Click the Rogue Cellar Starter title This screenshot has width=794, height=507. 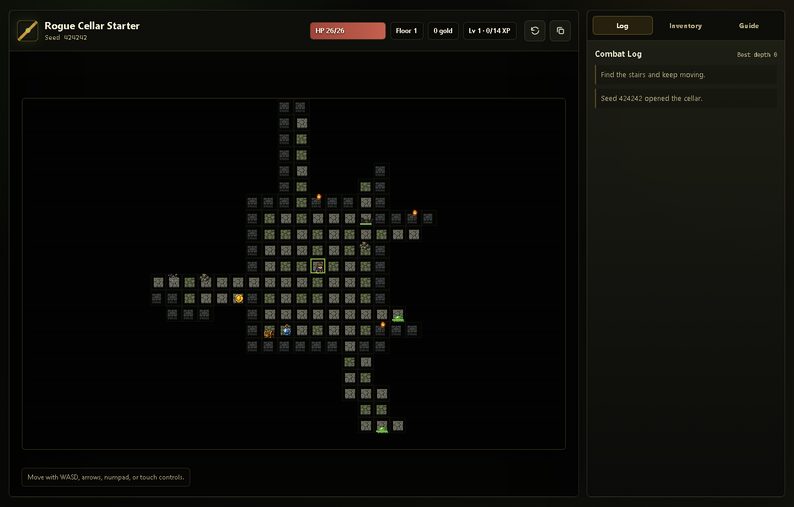tap(92, 26)
